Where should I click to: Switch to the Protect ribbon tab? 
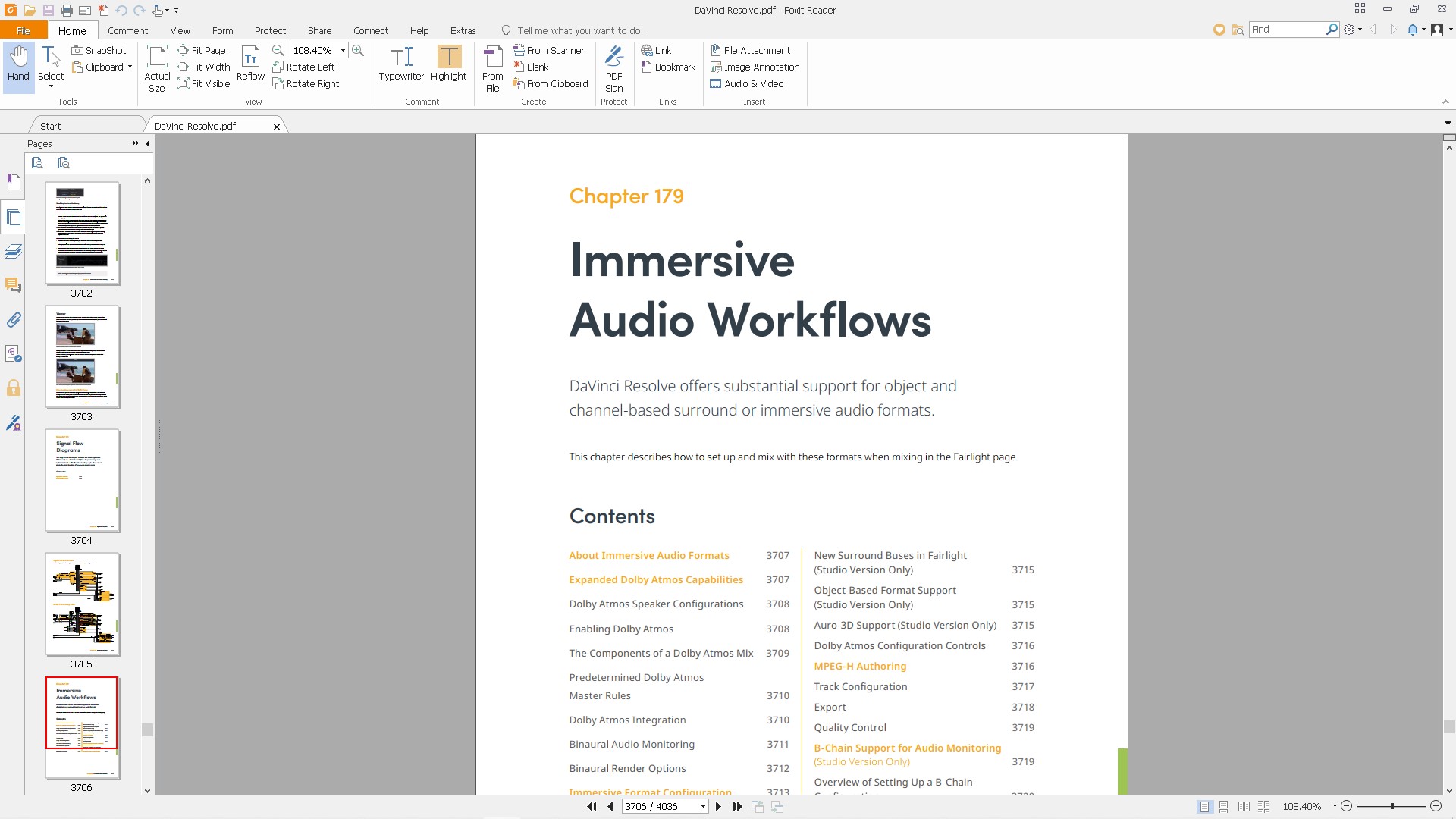[x=270, y=30]
